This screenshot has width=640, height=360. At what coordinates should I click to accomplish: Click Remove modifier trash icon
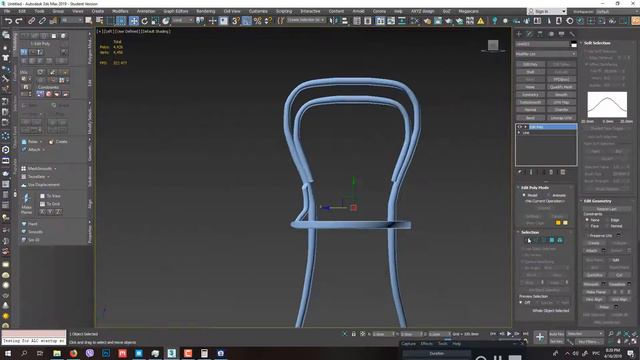pyautogui.click(x=551, y=172)
